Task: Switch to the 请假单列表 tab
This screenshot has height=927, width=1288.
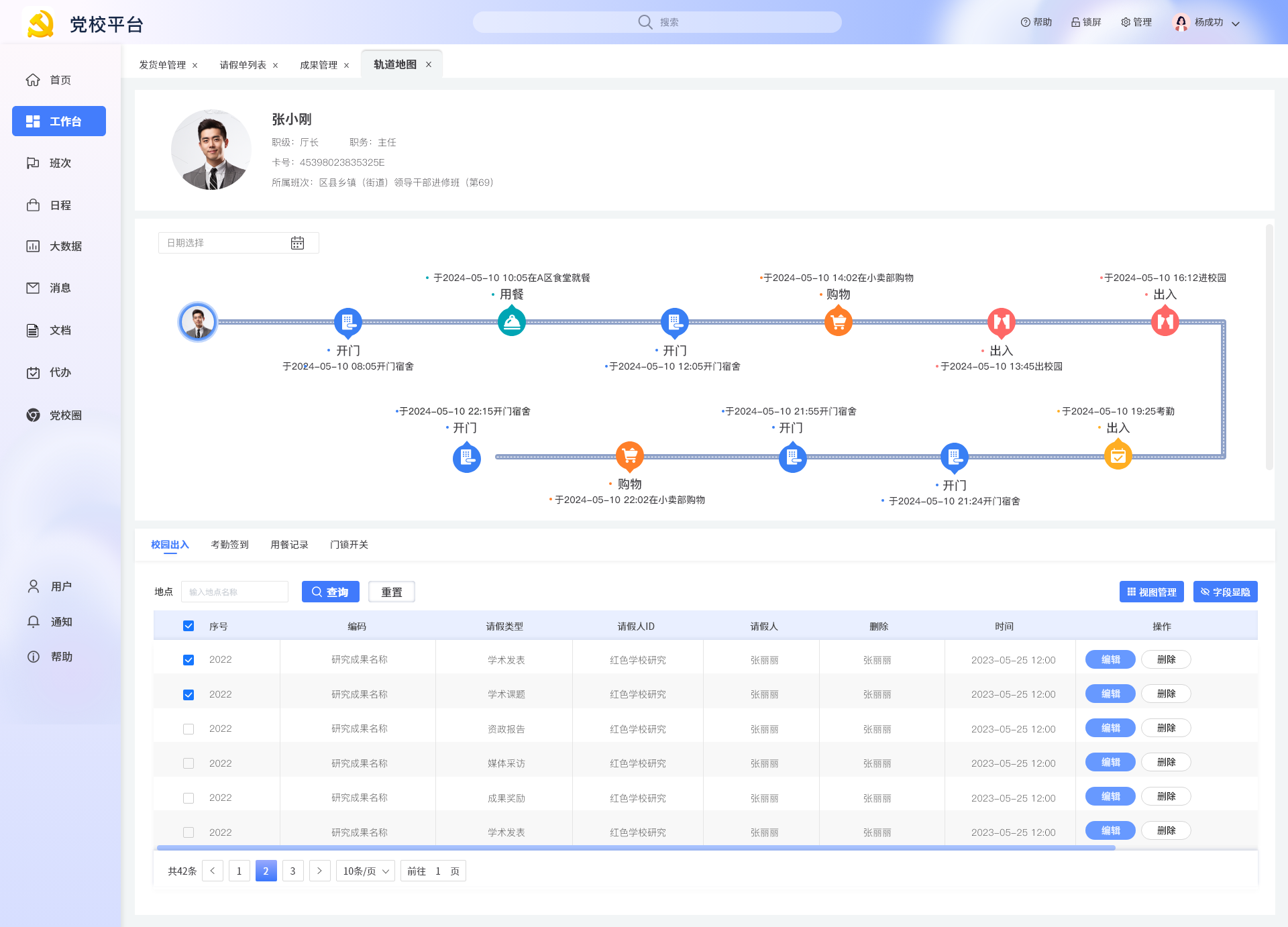Action: 243,65
